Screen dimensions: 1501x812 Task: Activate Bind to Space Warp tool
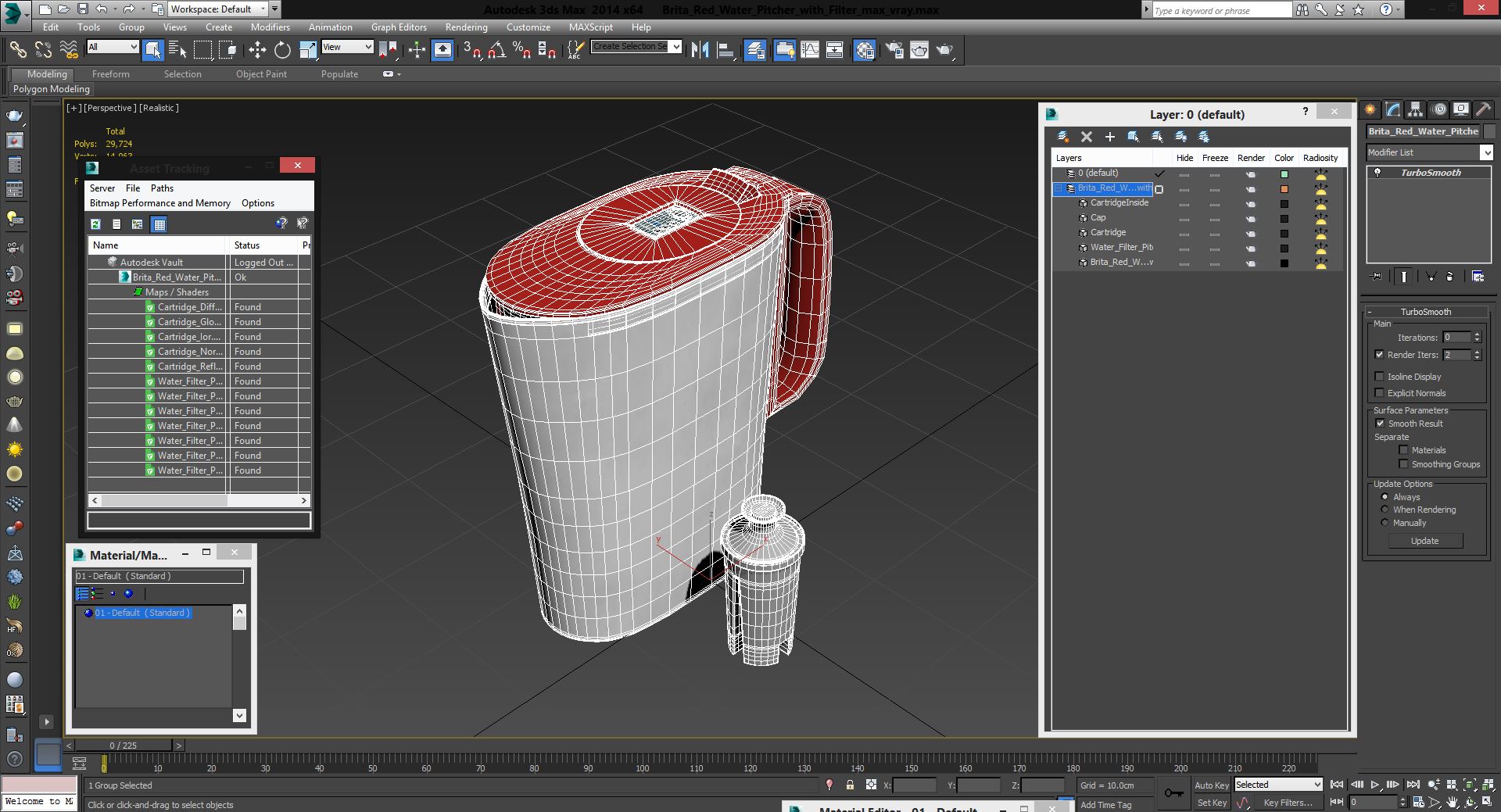coord(69,50)
